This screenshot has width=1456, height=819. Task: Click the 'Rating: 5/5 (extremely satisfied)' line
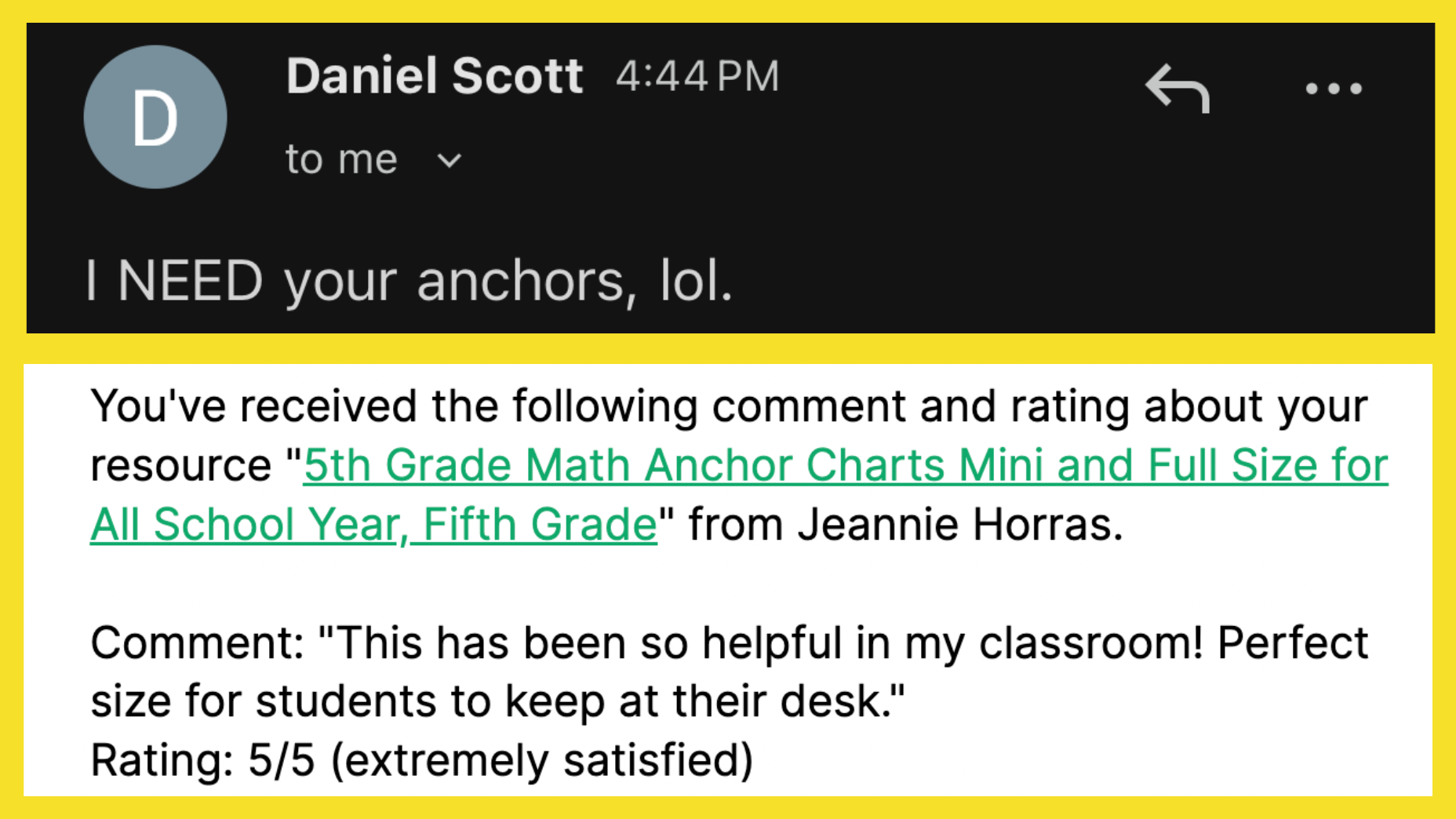coord(421,760)
